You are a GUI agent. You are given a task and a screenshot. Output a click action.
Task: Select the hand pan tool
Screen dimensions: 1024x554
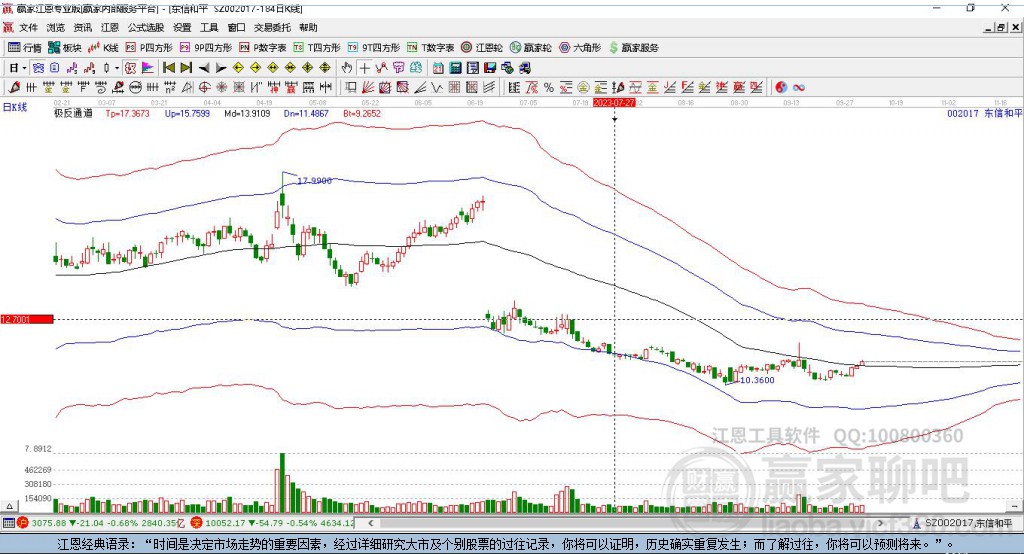(x=347, y=68)
